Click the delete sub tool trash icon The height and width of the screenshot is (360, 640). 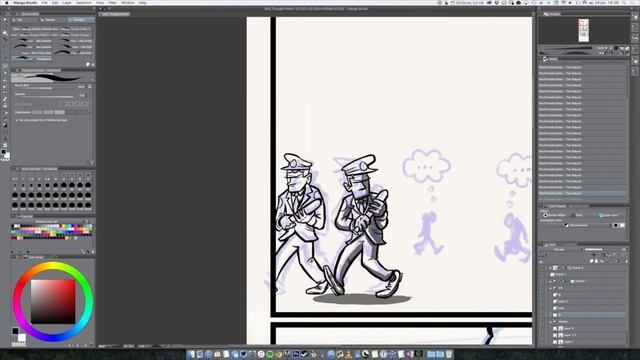[93, 65]
